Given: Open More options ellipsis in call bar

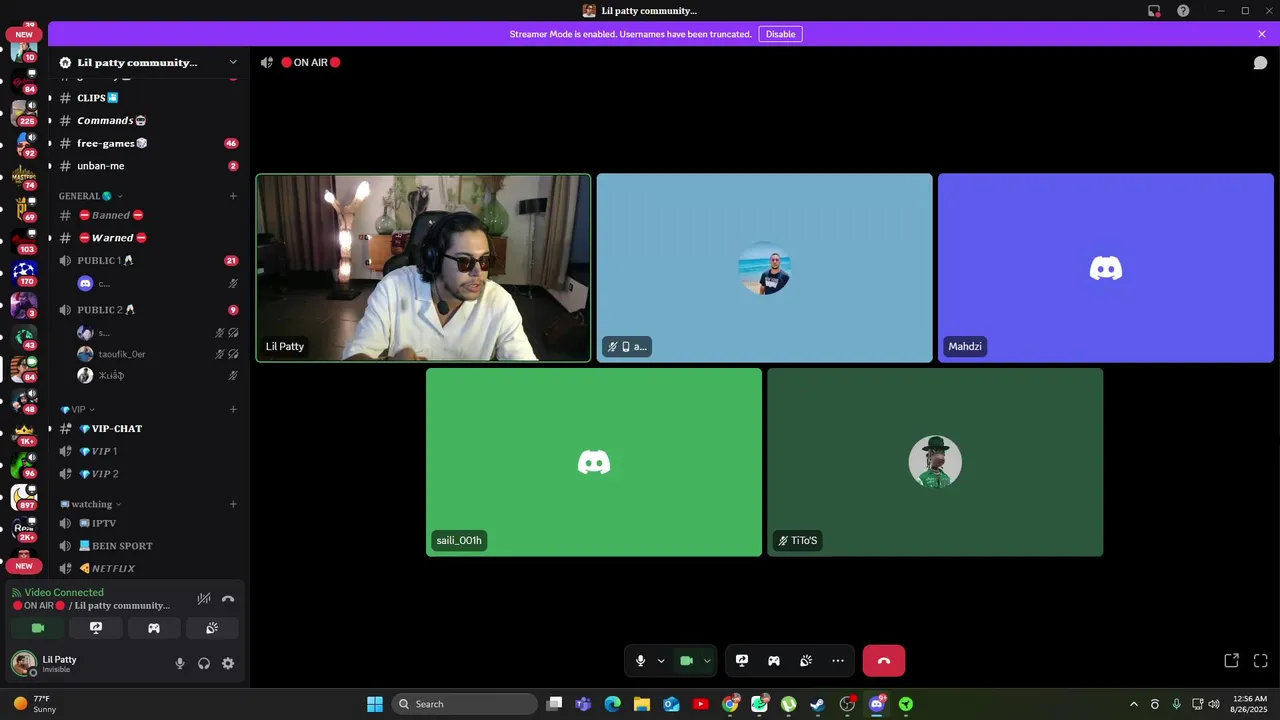Looking at the screenshot, I should 838,661.
